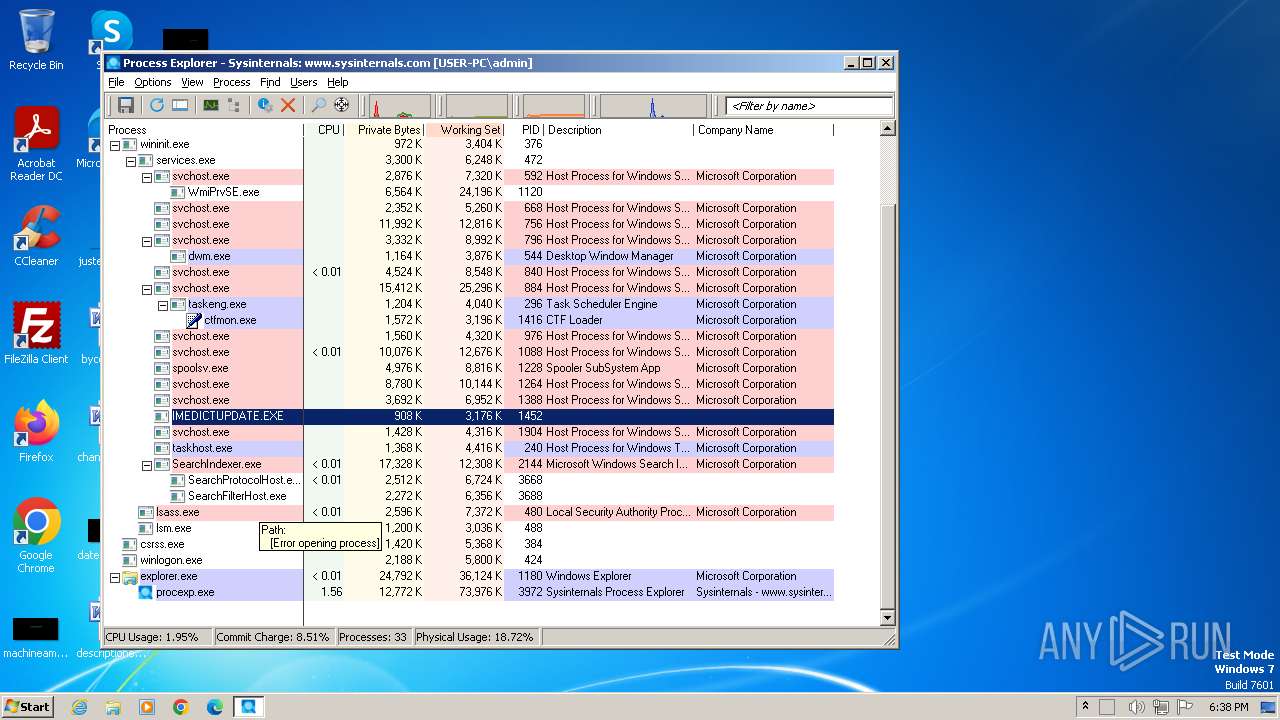Sort by the Process column header
This screenshot has width=1280, height=720.
pyautogui.click(x=204, y=130)
